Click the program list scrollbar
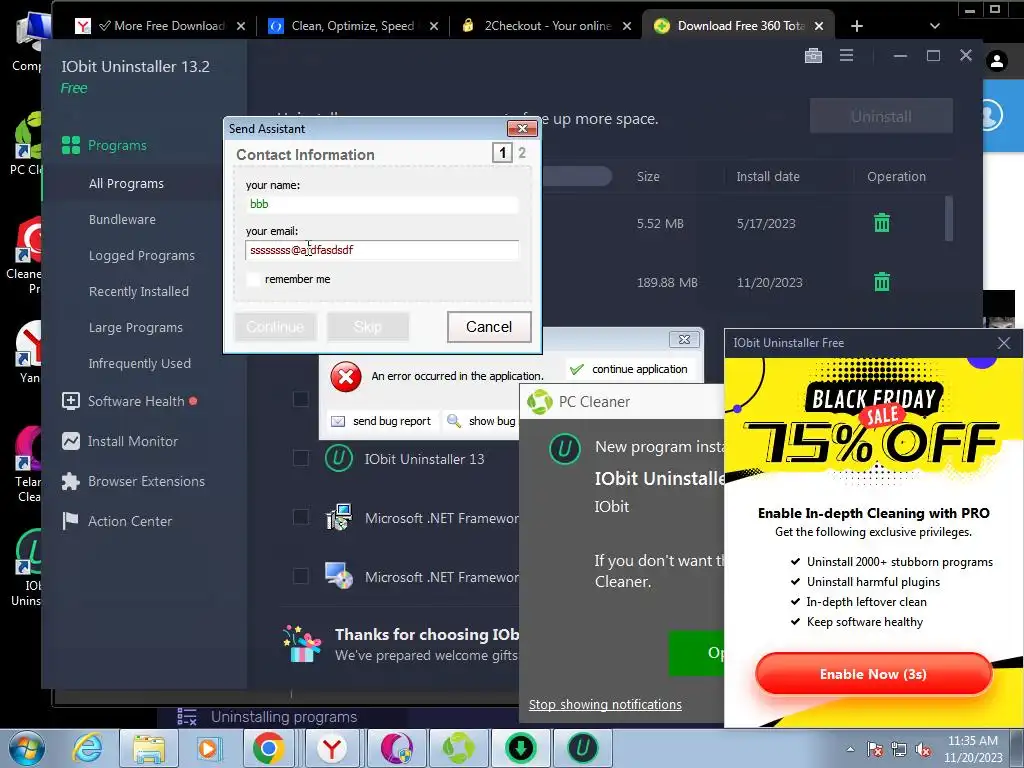The image size is (1024, 768). pyautogui.click(x=949, y=219)
